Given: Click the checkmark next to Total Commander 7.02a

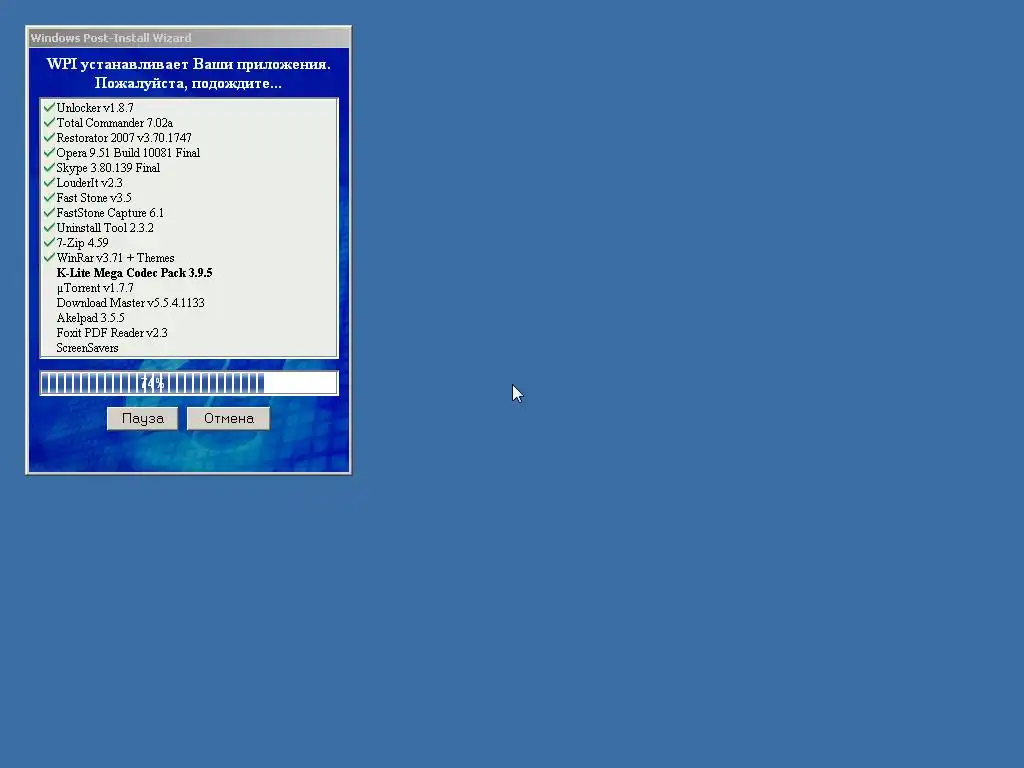Looking at the screenshot, I should pos(49,122).
